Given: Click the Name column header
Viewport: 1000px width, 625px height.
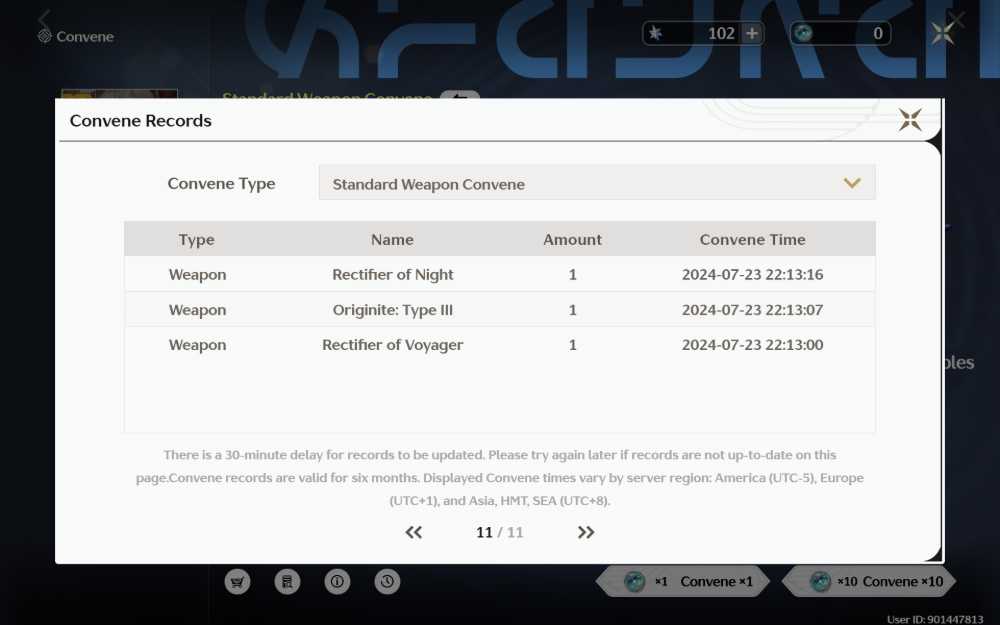Looking at the screenshot, I should (x=392, y=239).
